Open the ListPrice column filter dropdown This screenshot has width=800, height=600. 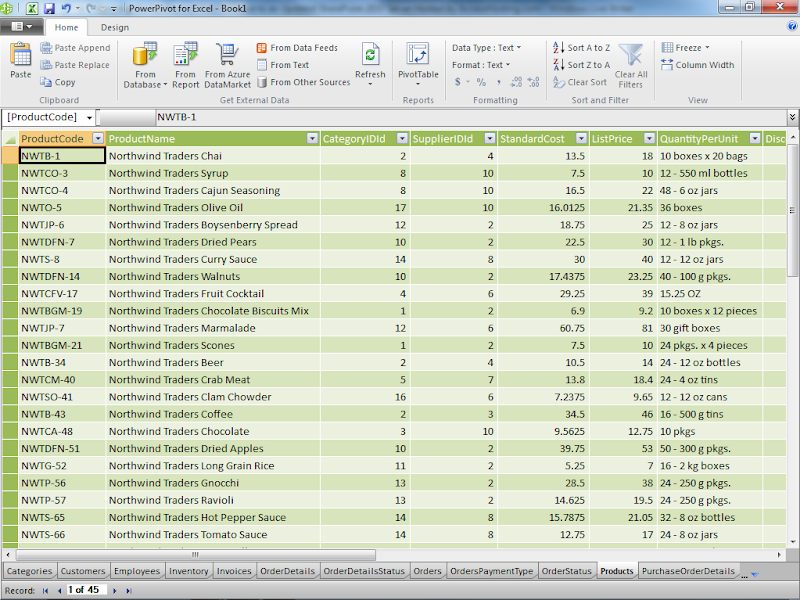648,139
